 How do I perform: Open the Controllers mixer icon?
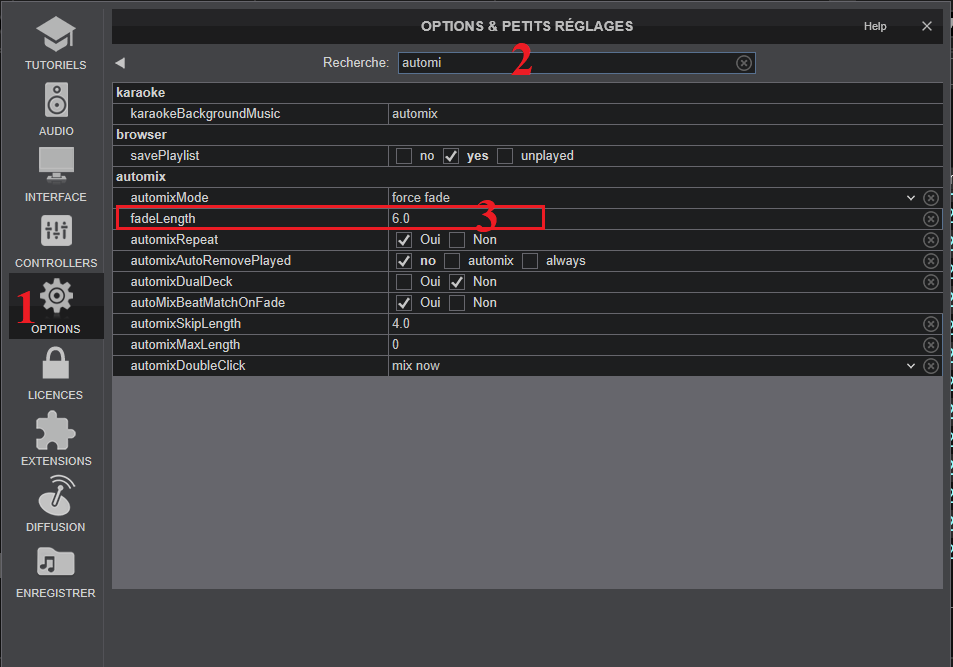pos(56,232)
